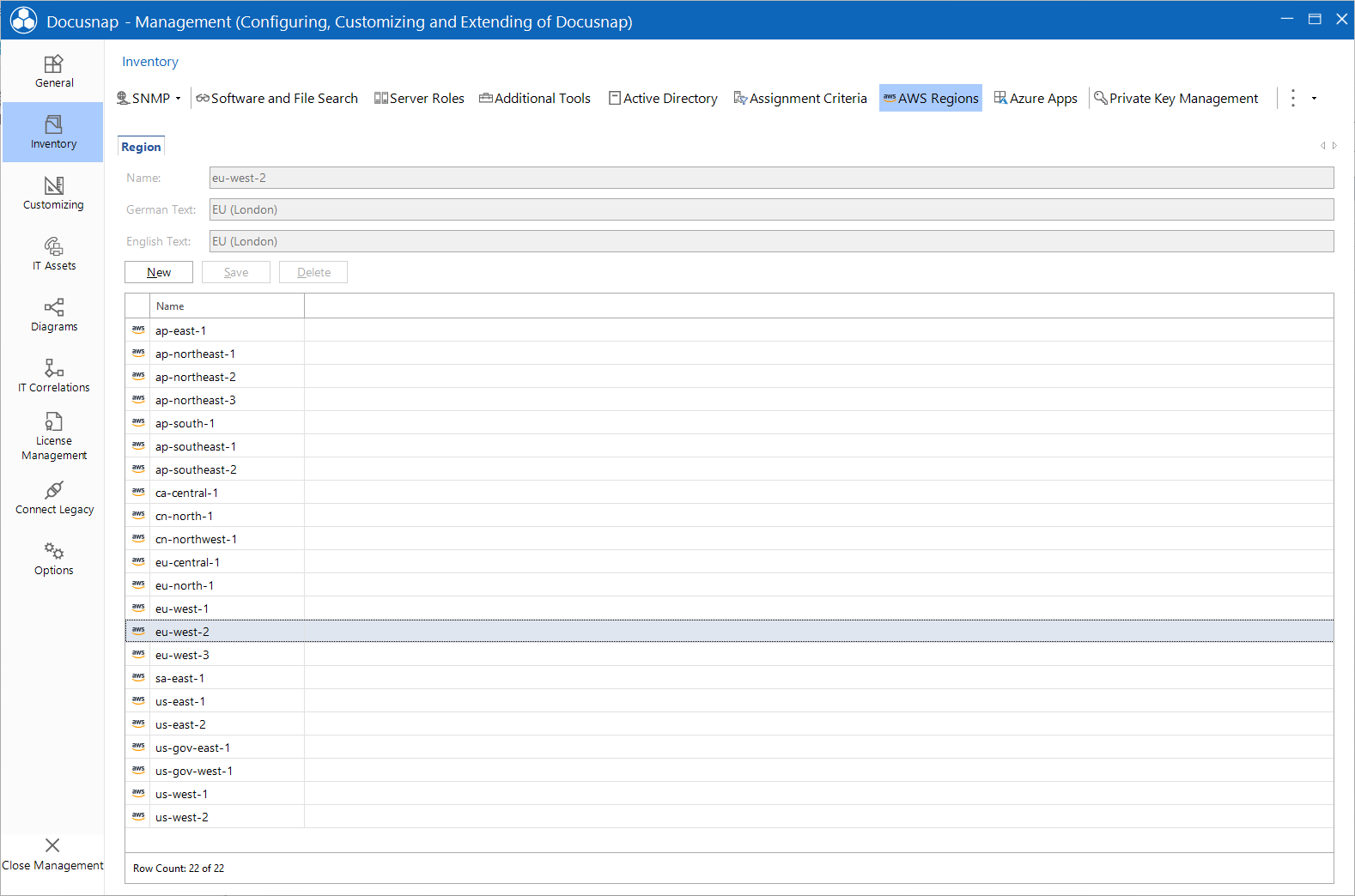Click Row Count status text
This screenshot has height=896, width=1355.
[179, 869]
